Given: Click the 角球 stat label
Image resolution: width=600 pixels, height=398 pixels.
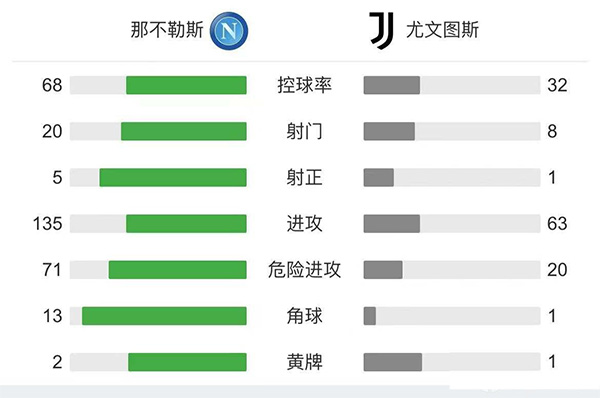Looking at the screenshot, I should coord(304,316).
